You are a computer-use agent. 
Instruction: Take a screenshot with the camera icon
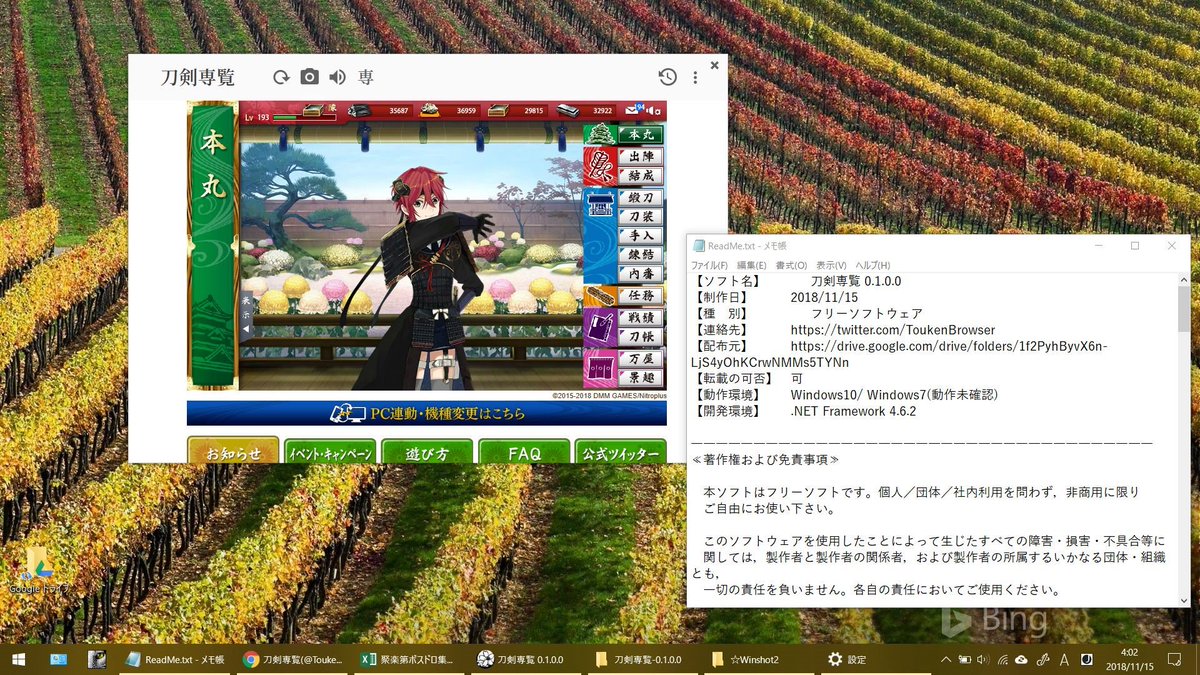310,77
